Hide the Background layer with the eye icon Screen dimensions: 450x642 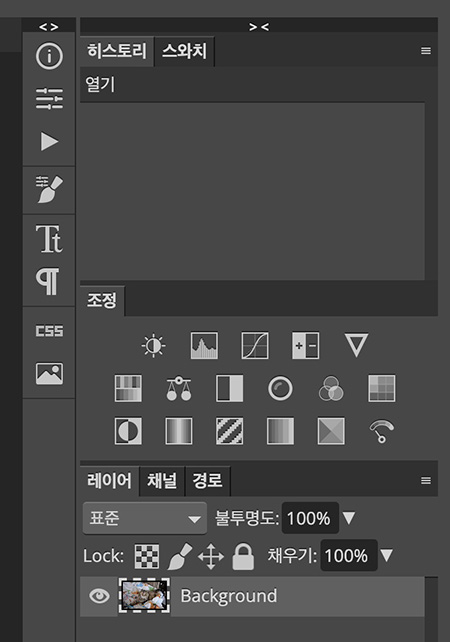(99, 596)
